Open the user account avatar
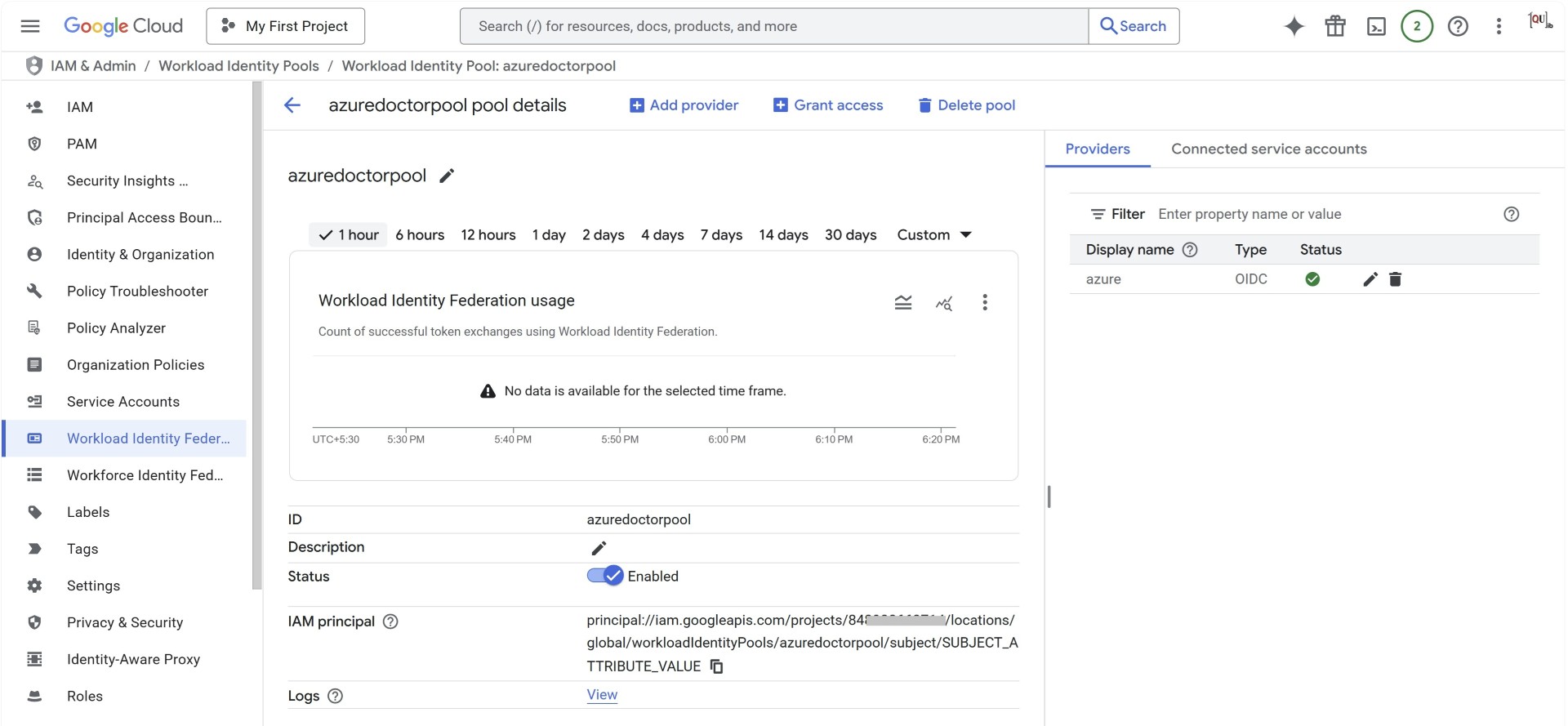 tap(1540, 21)
